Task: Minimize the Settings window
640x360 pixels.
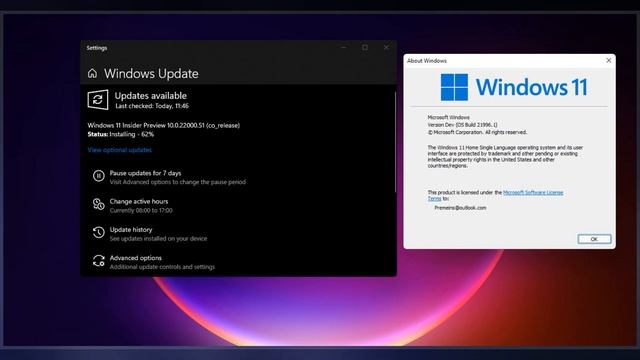Action: pyautogui.click(x=344, y=47)
